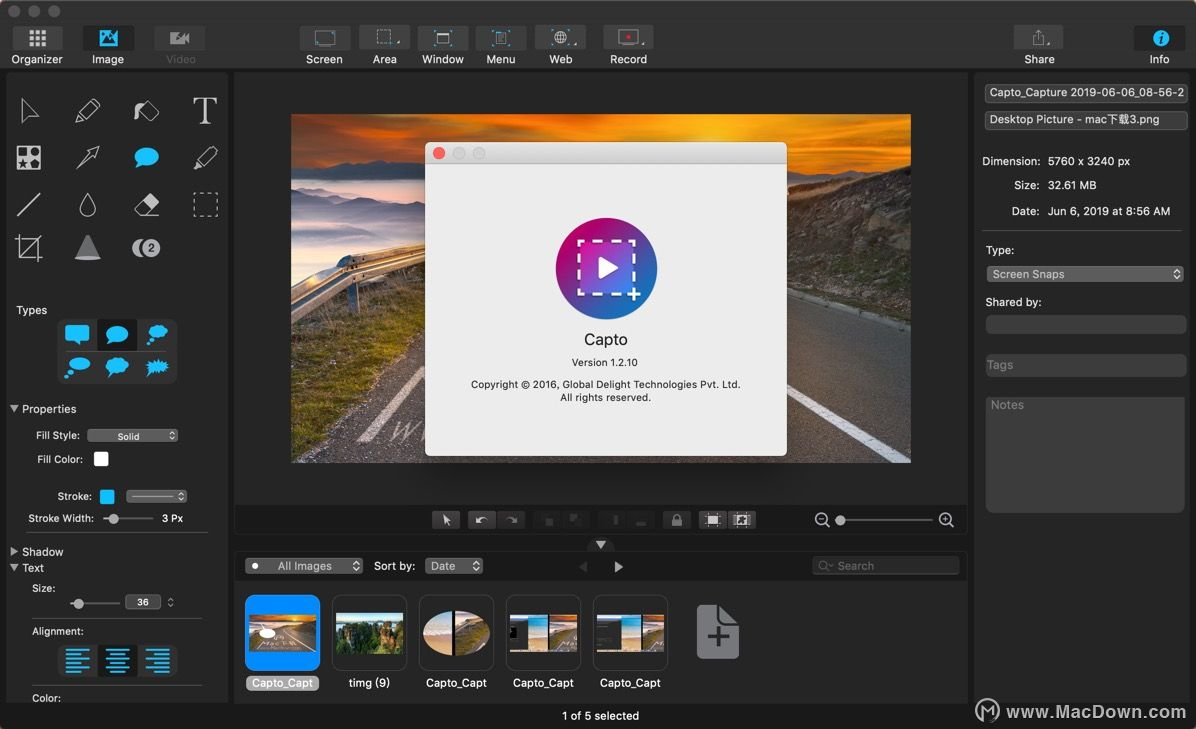This screenshot has height=729, width=1196.
Task: Pick the Eraser tool
Action: tap(147, 205)
